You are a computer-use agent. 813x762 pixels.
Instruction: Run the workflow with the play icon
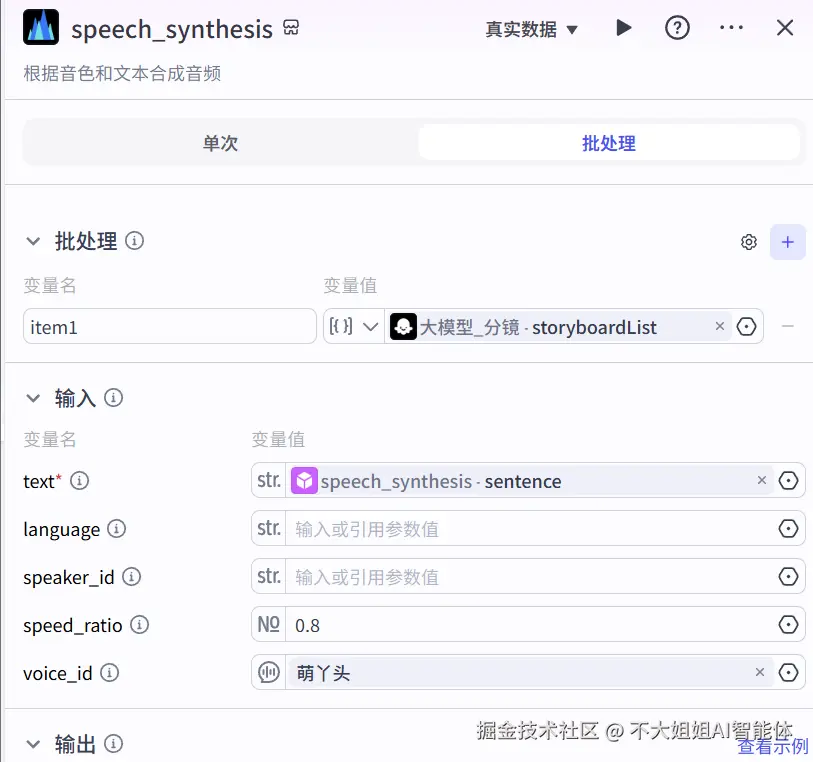[x=623, y=28]
